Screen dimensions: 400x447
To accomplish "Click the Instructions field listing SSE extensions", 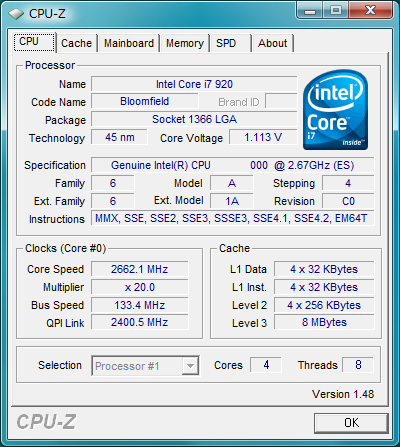I will (x=232, y=218).
